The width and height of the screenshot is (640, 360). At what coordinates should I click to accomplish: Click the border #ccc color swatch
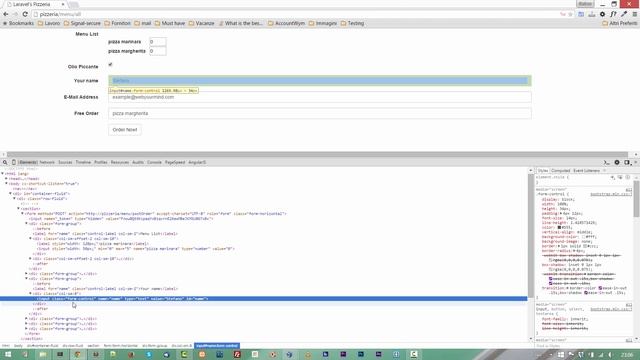(584, 246)
